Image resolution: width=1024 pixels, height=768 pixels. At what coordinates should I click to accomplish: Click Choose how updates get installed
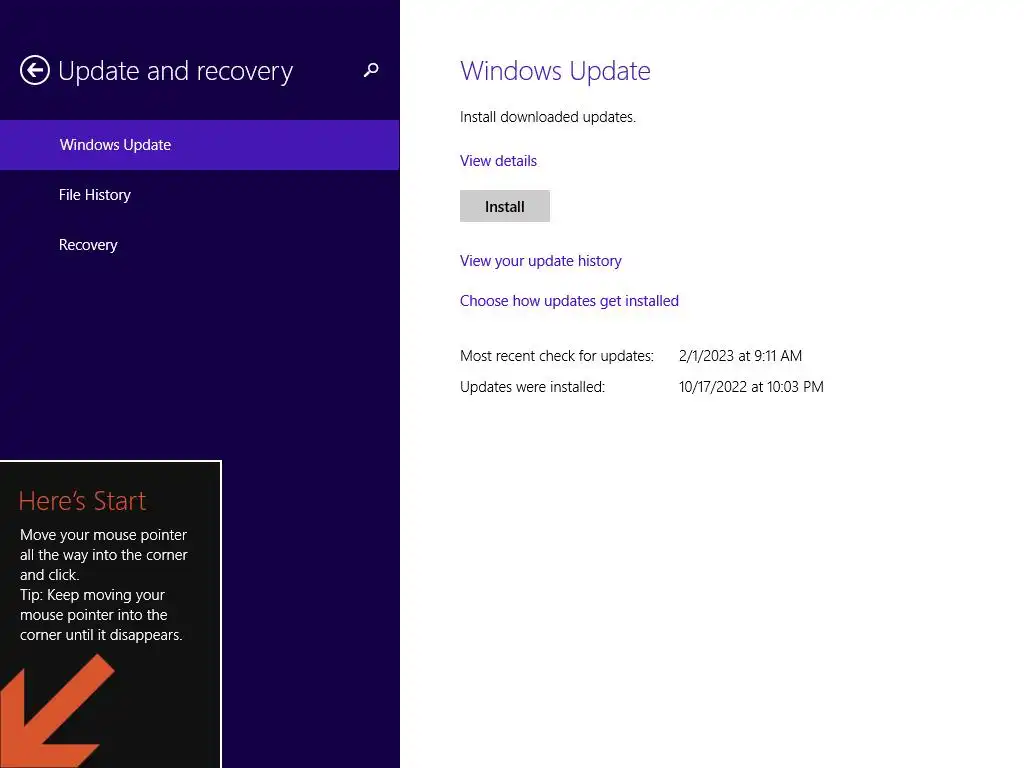(x=569, y=301)
